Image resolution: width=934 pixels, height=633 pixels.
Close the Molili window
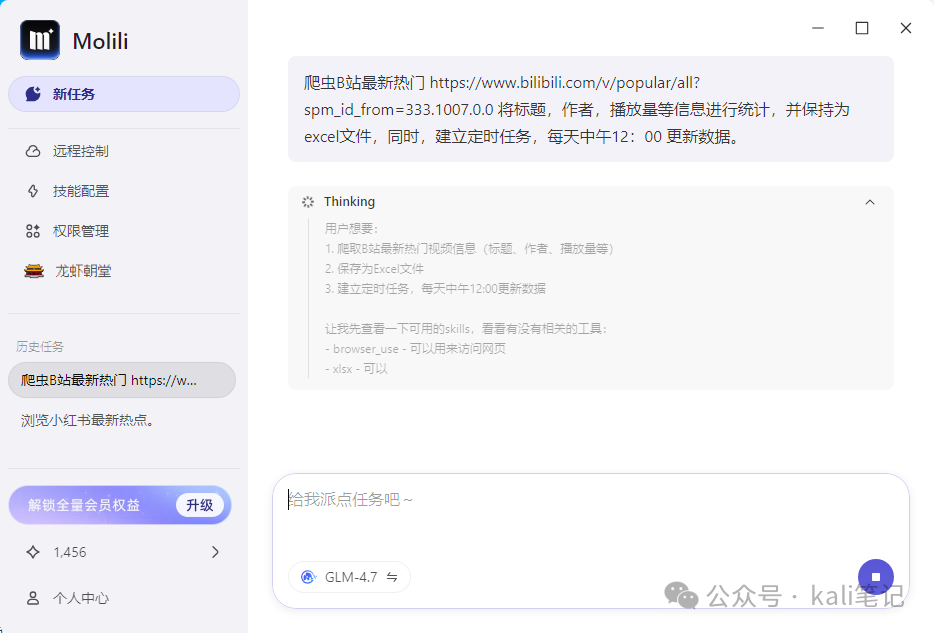906,28
